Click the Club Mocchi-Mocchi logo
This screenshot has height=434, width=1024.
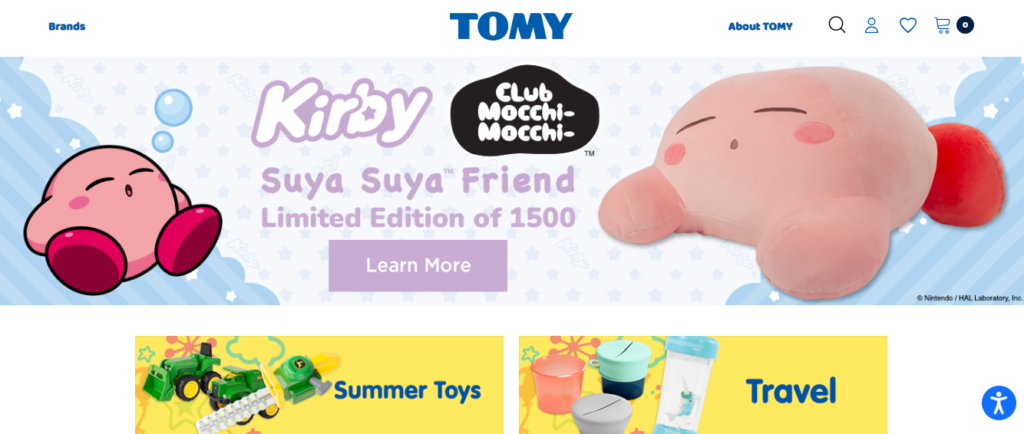[x=524, y=111]
